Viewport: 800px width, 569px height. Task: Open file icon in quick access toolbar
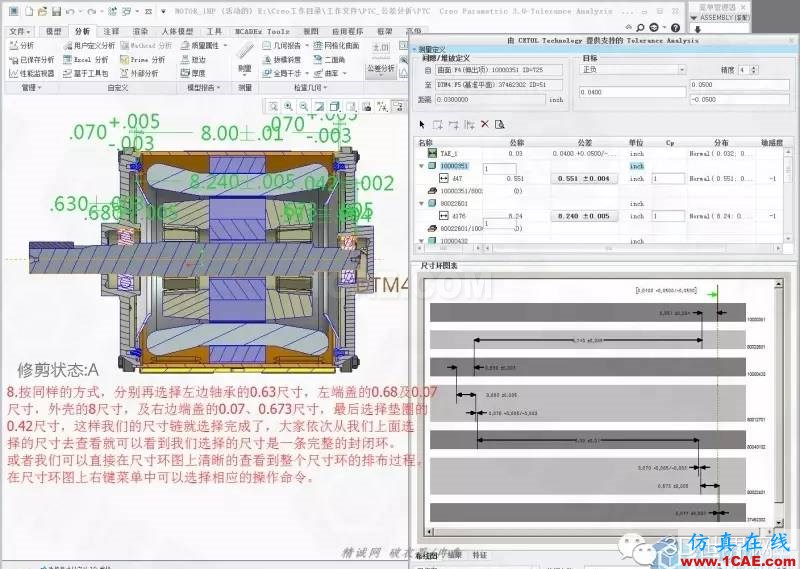(43, 11)
